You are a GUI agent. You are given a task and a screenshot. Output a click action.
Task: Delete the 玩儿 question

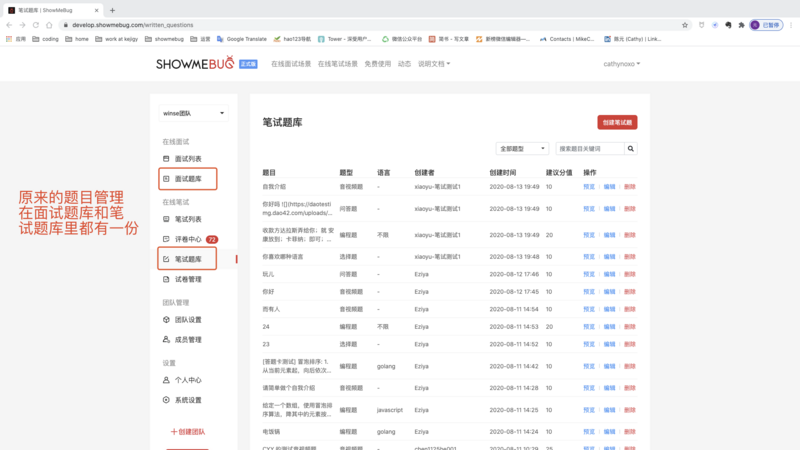pyautogui.click(x=630, y=274)
